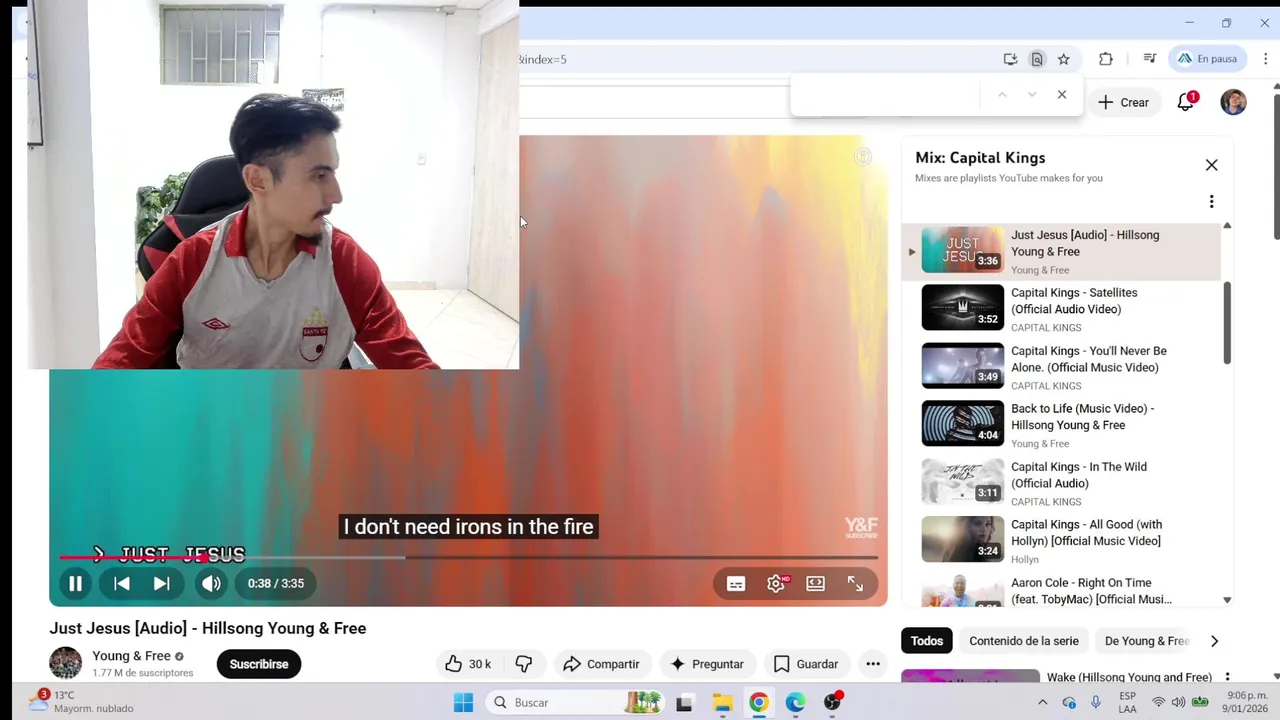The width and height of the screenshot is (1280, 720).
Task: Click the page search icon in address bar
Action: (x=1037, y=59)
